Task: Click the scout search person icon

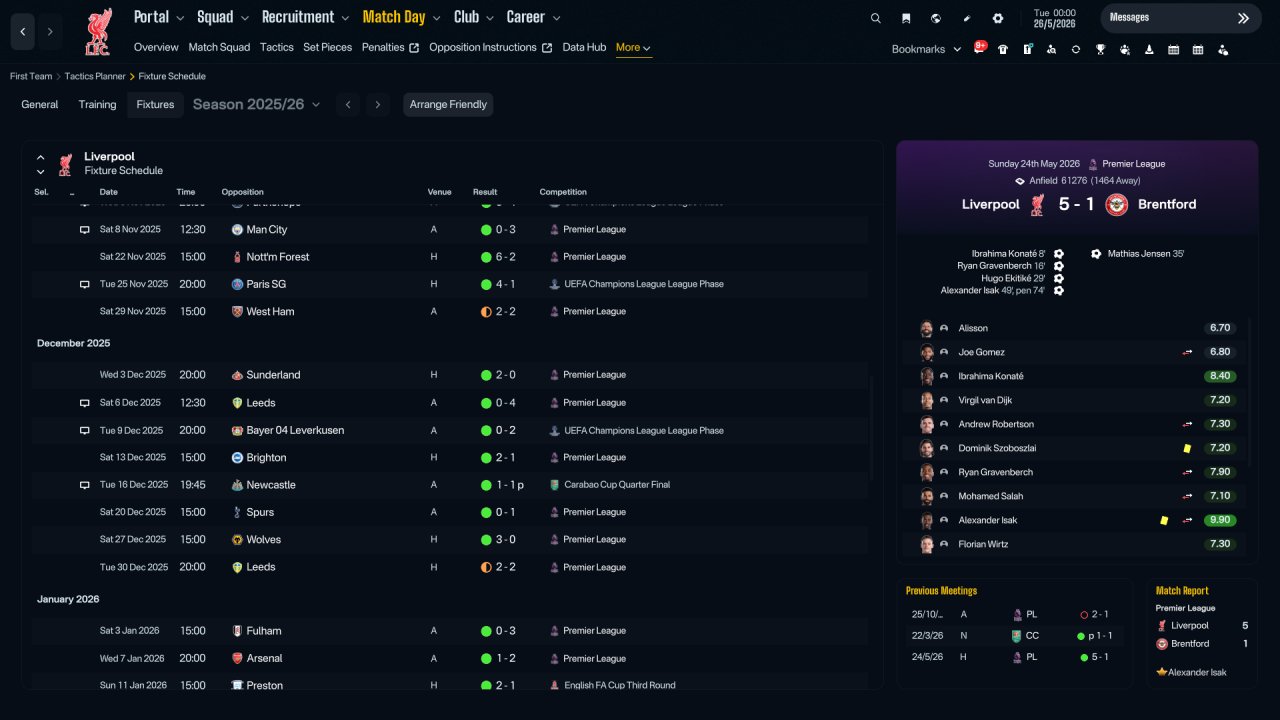Action: click(x=1051, y=49)
